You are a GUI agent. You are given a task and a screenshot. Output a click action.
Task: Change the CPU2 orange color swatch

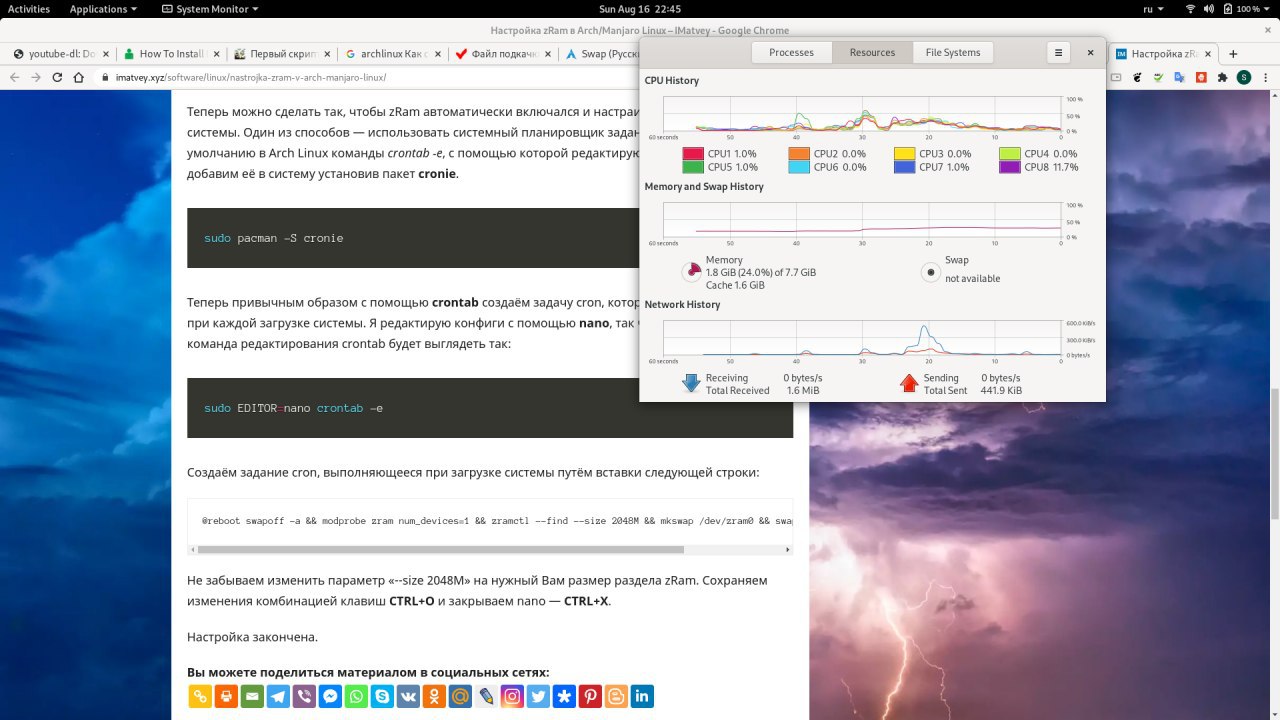(x=799, y=154)
